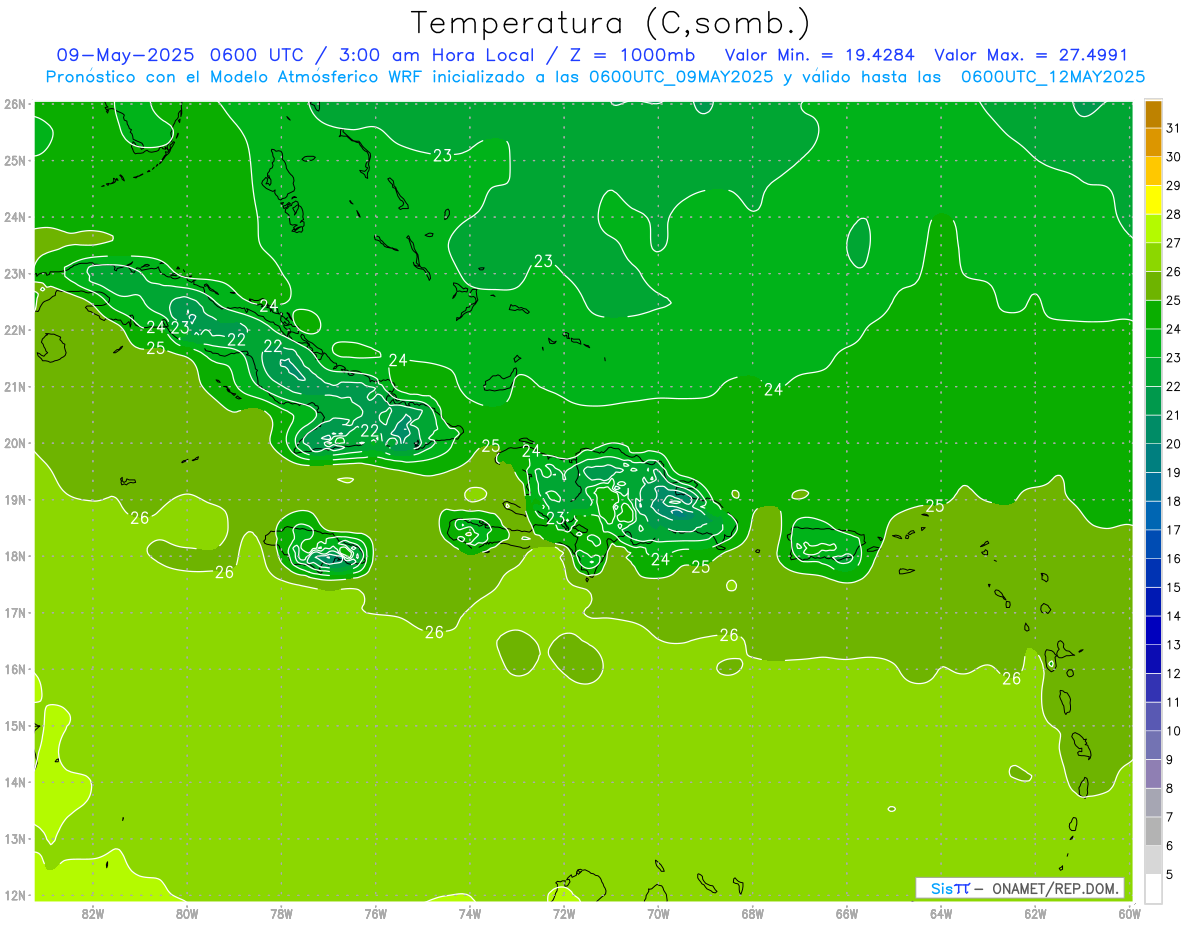1200x927 pixels.
Task: Click the title "Temperatura (C,somb.)"
Action: [x=611, y=22]
